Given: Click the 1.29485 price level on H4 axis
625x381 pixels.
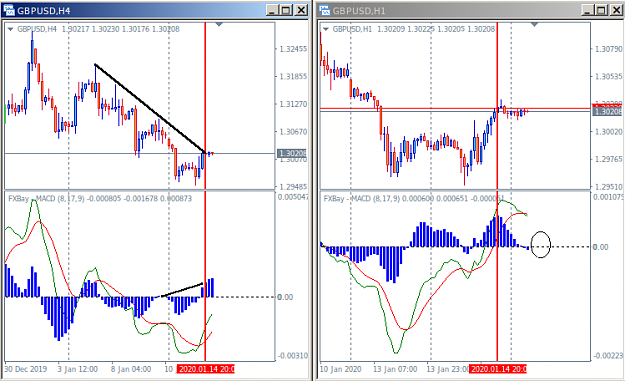Looking at the screenshot, I should (293, 187).
